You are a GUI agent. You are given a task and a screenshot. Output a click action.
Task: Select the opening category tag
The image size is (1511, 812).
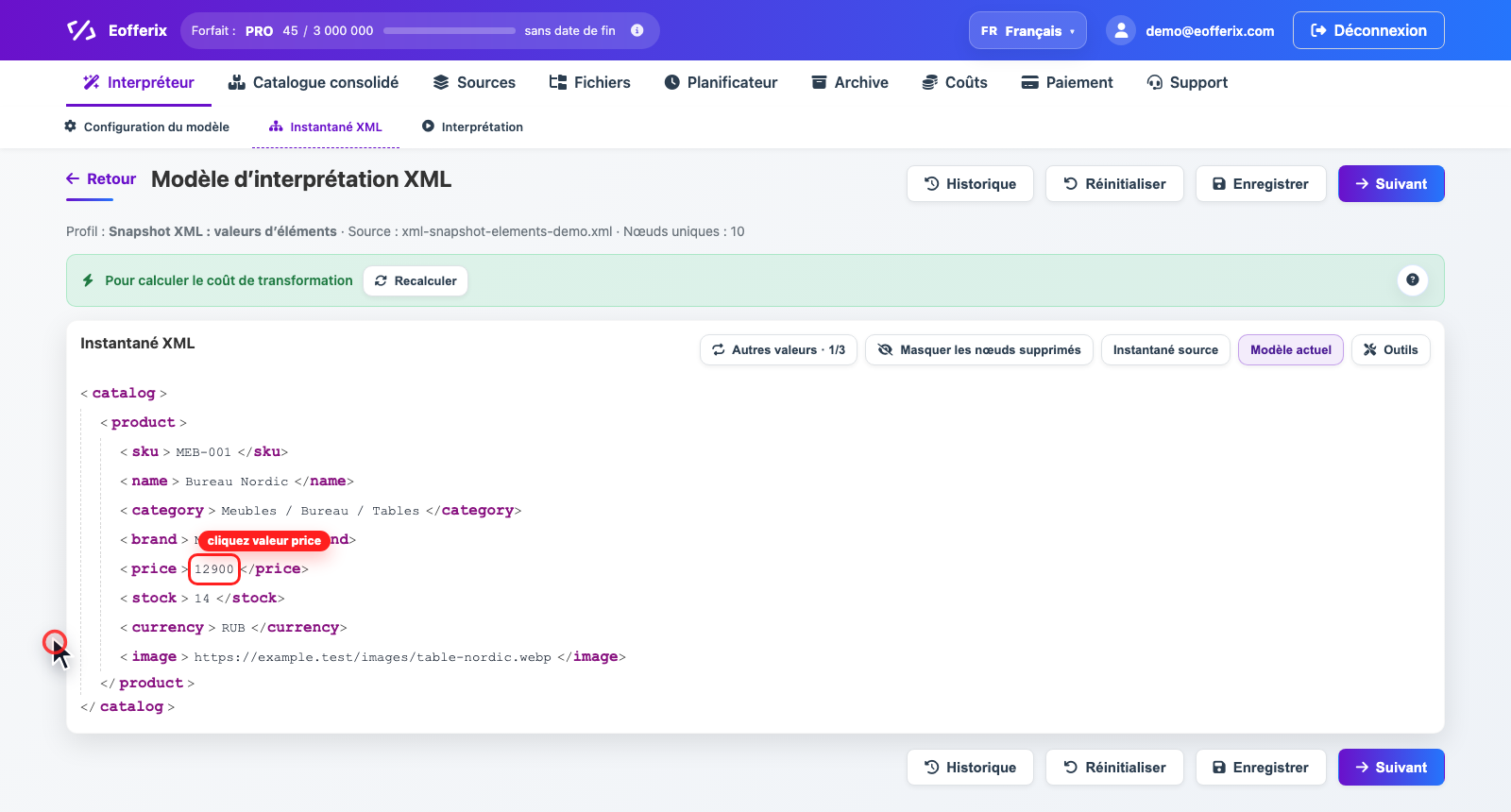click(x=168, y=510)
